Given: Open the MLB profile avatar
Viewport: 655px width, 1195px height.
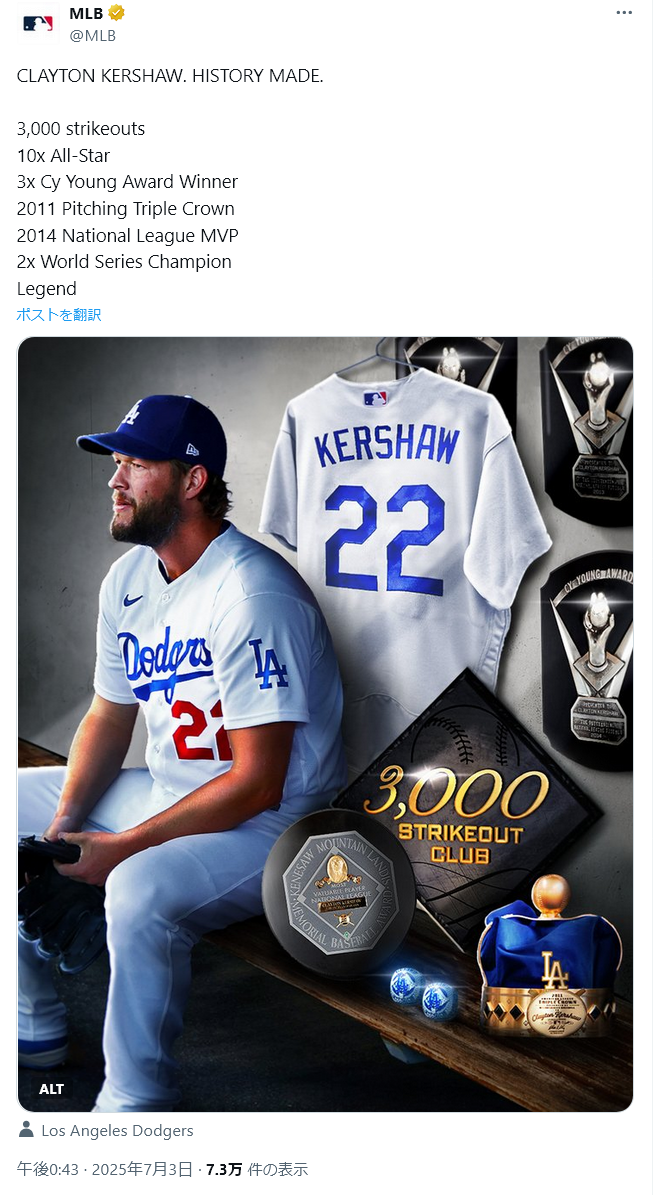Looking at the screenshot, I should (x=38, y=23).
